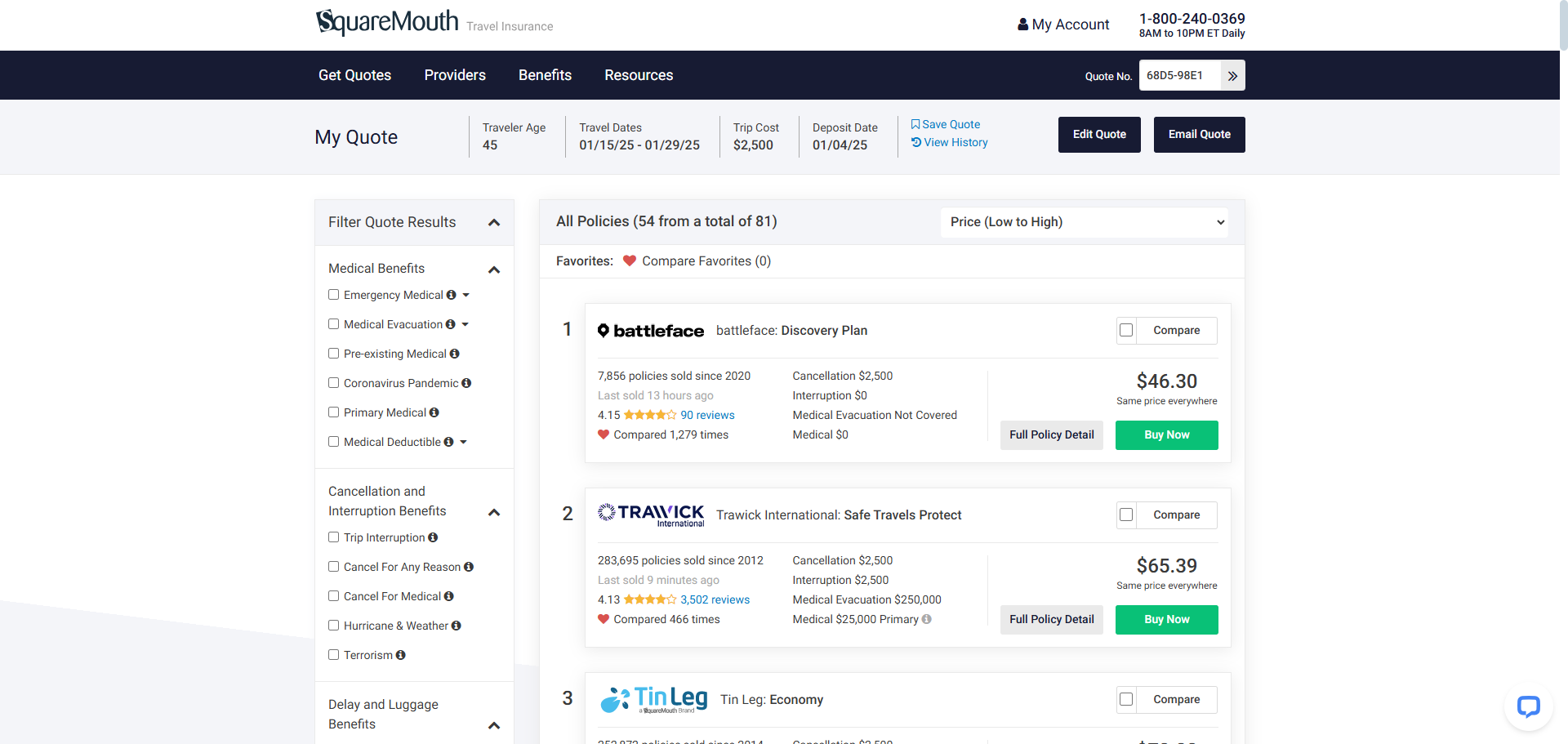Open the Benefits menu
This screenshot has height=744, width=1568.
pos(545,75)
